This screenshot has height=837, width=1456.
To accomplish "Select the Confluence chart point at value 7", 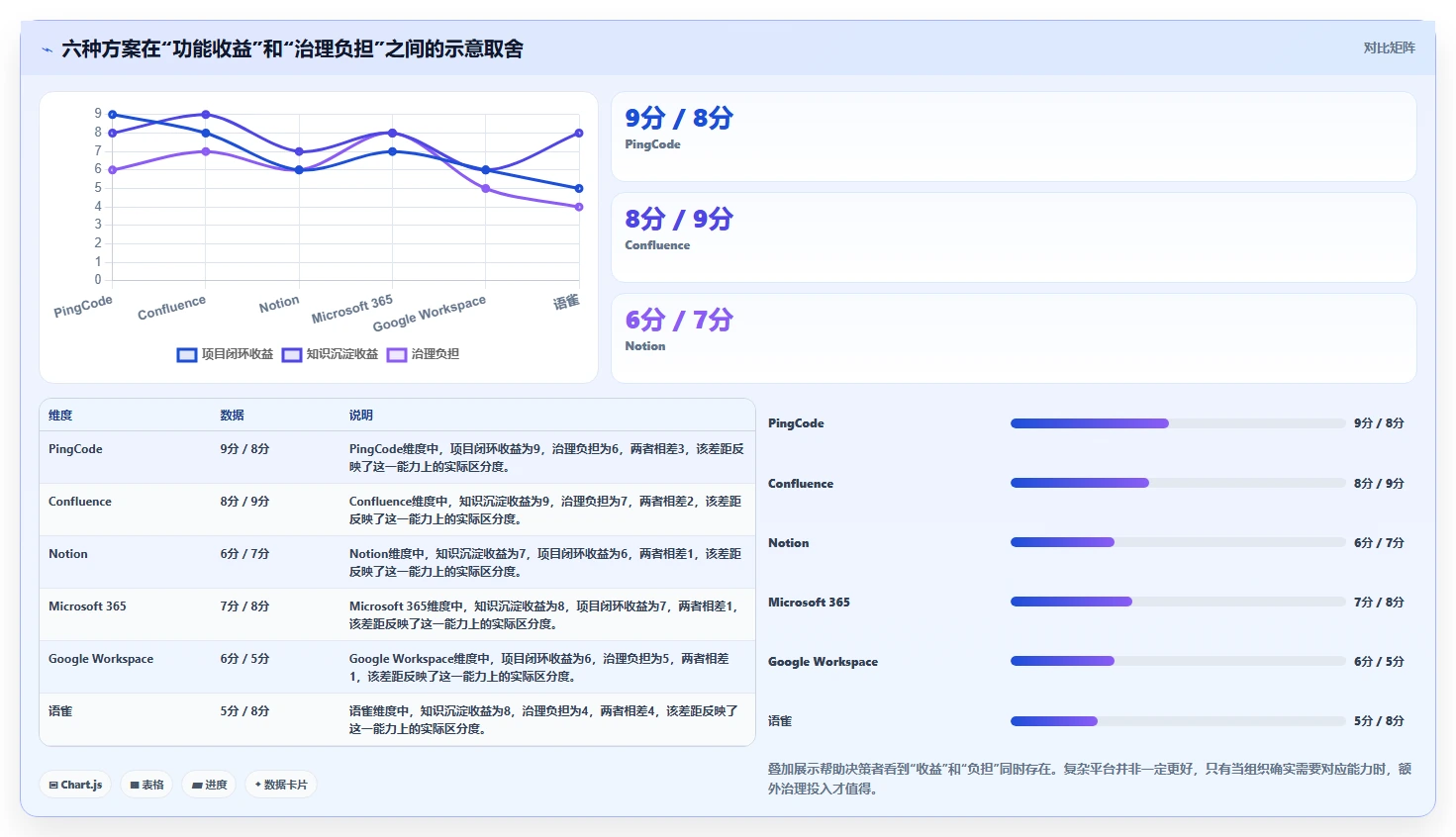I will click(x=206, y=151).
